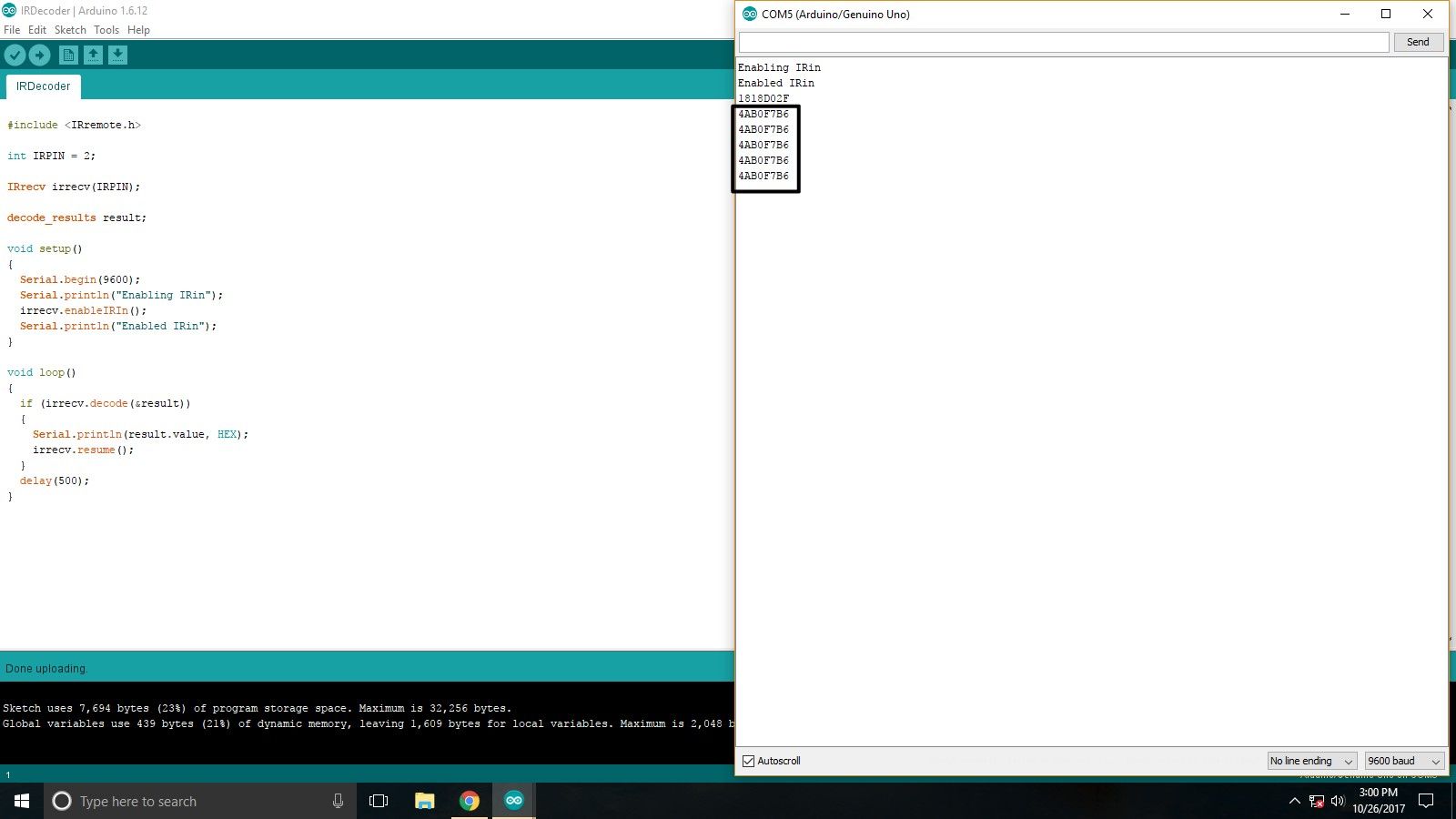The height and width of the screenshot is (819, 1456).
Task: Show hidden system tray icons
Action: (x=1295, y=801)
